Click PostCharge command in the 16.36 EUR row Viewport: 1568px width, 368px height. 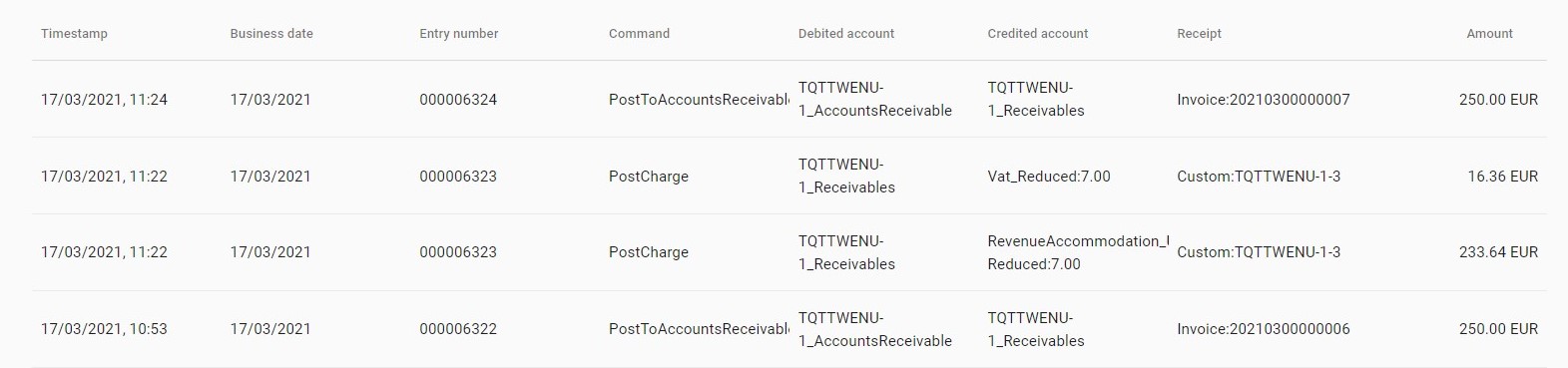click(x=649, y=177)
